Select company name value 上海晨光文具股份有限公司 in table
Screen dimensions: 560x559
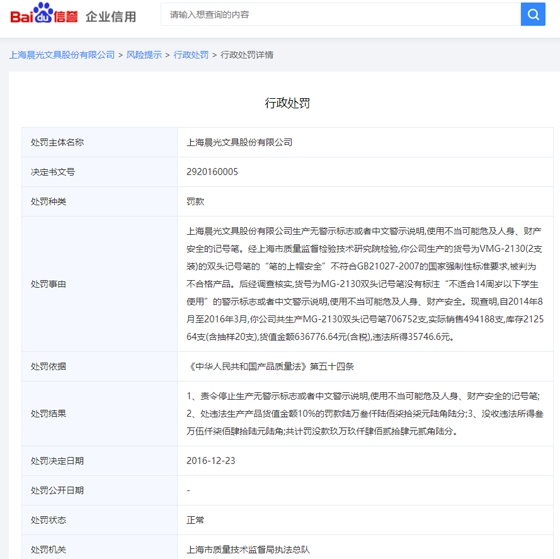pos(239,143)
